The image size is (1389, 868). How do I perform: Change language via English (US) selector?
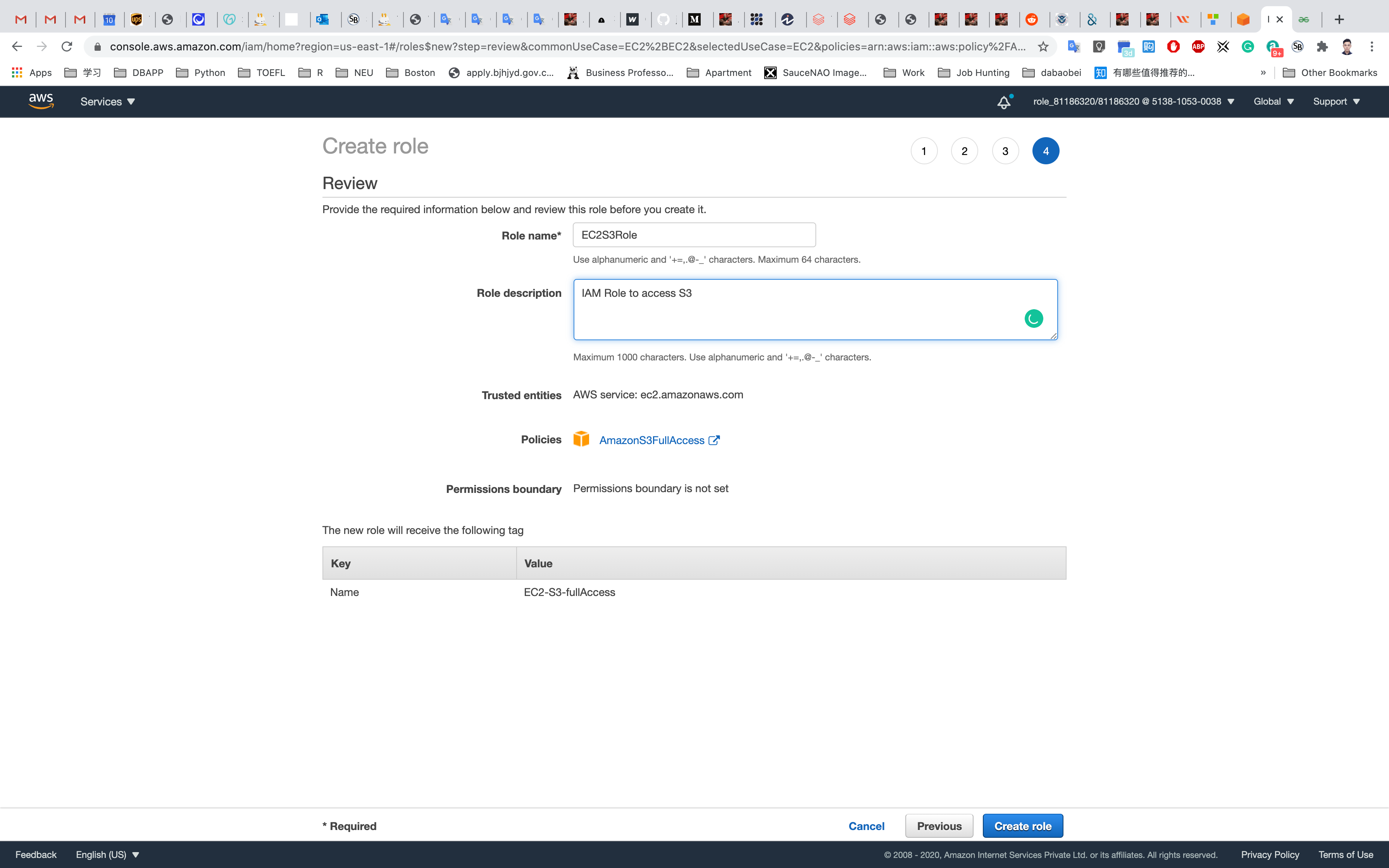click(x=107, y=855)
